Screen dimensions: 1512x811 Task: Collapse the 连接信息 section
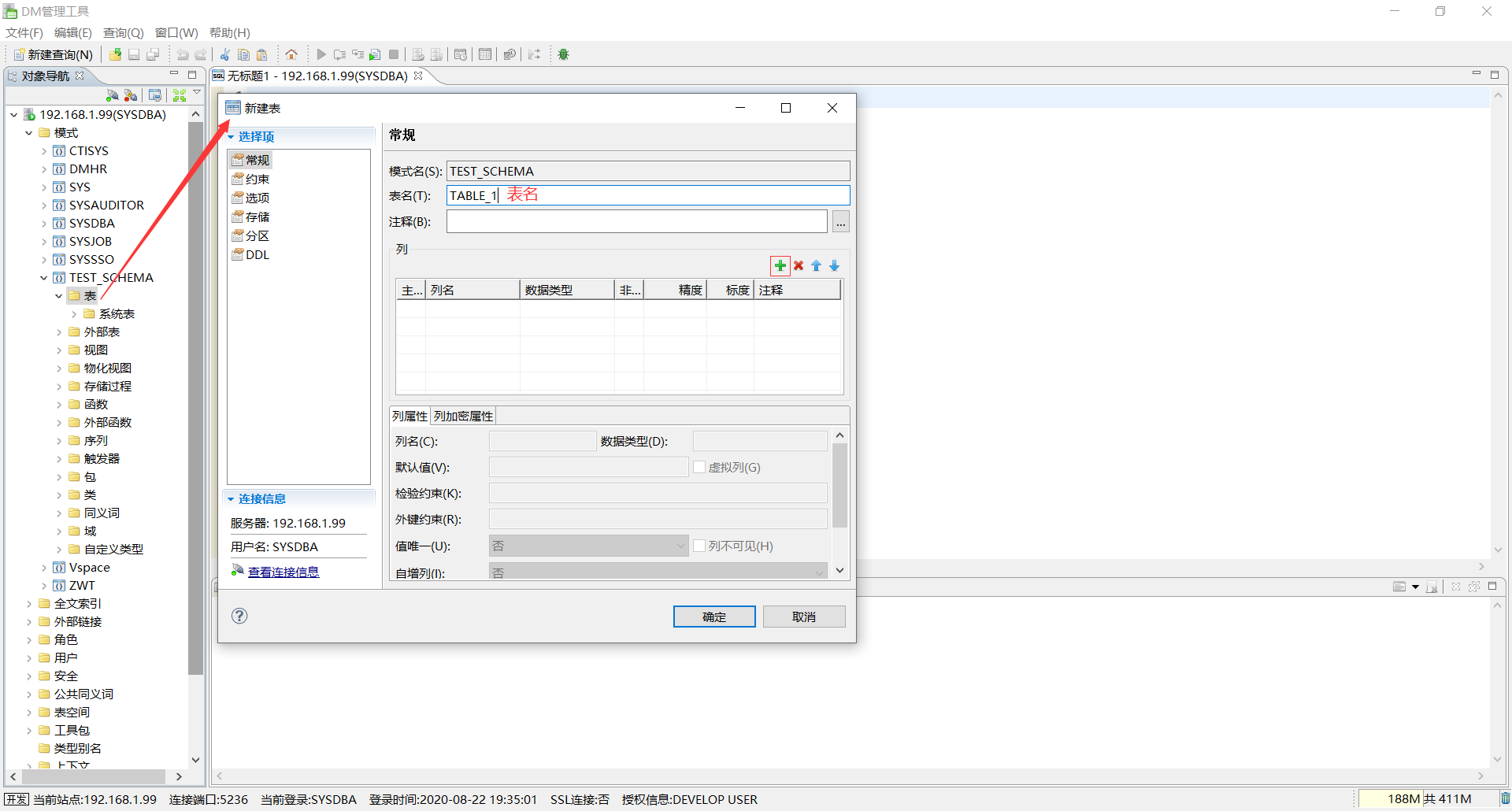(231, 499)
